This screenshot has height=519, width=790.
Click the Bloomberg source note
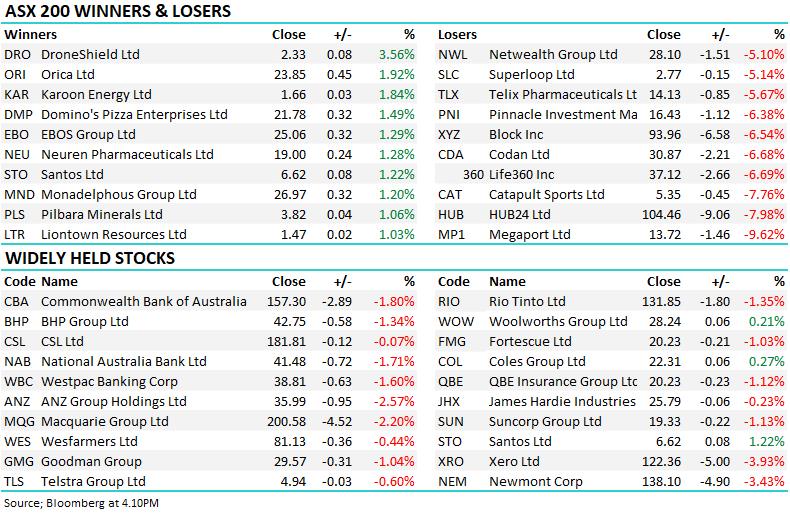coord(82,502)
